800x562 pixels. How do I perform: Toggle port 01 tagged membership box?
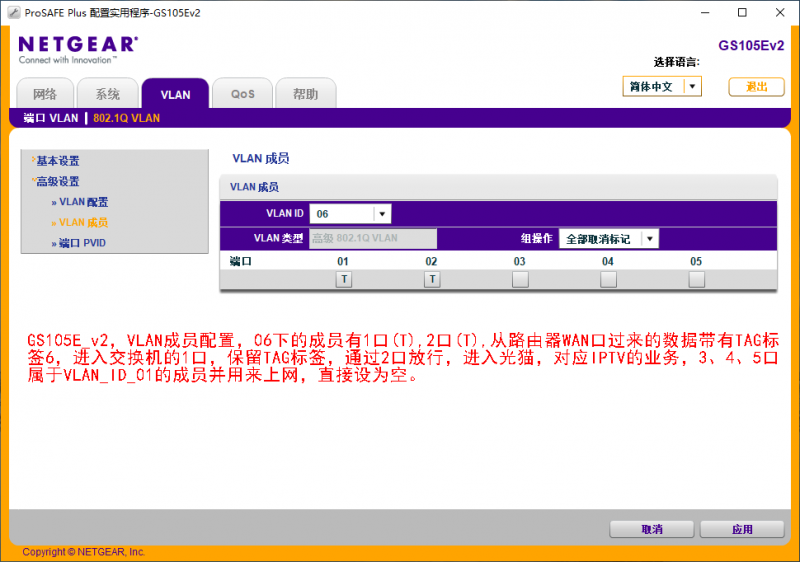pyautogui.click(x=344, y=279)
